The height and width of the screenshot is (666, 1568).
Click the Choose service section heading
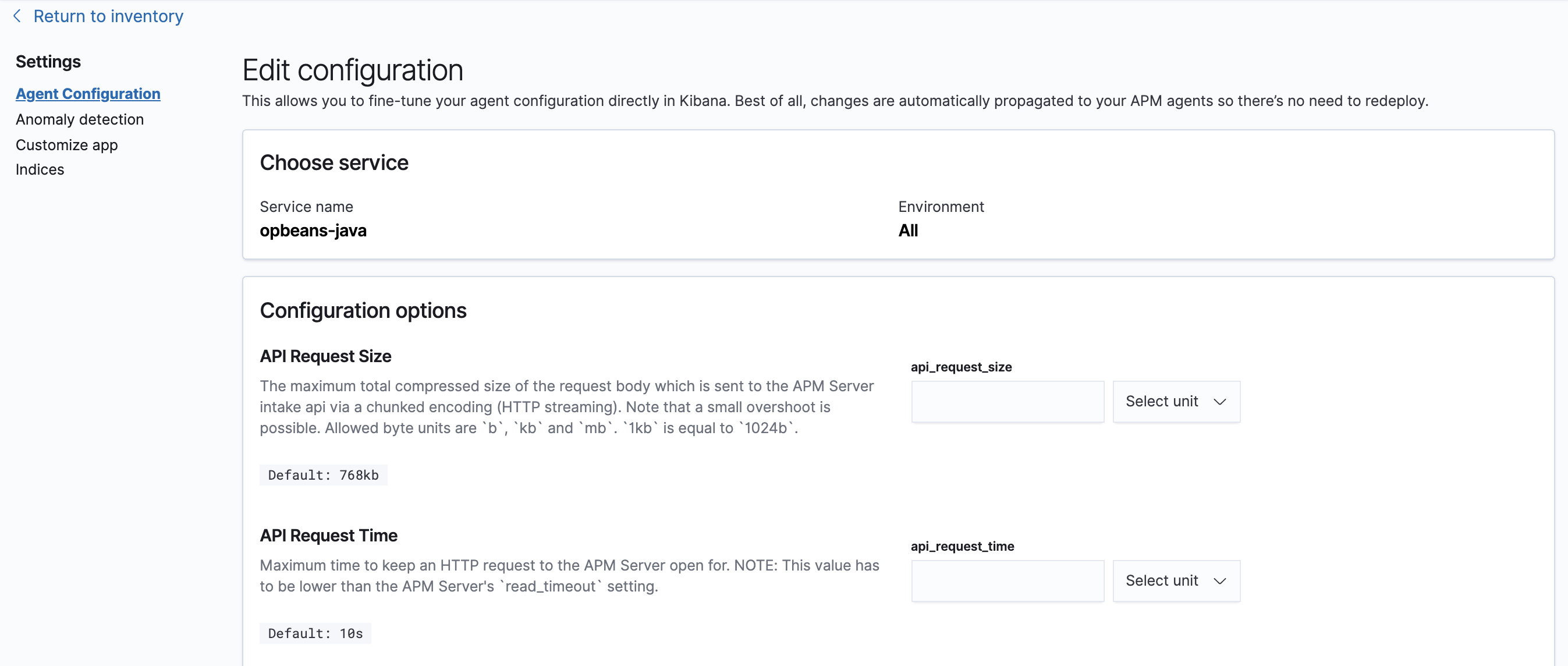(334, 162)
